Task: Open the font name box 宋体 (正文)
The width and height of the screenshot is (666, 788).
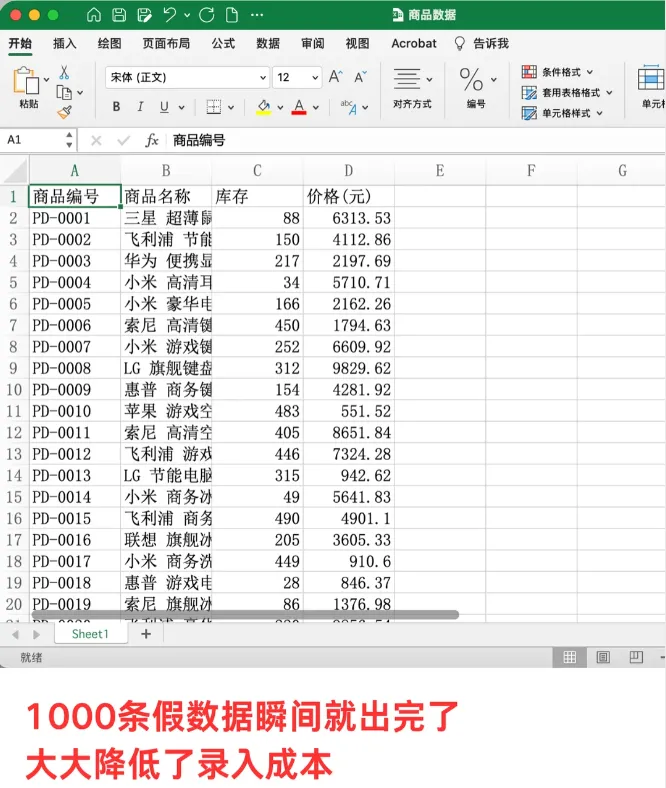Action: point(187,77)
